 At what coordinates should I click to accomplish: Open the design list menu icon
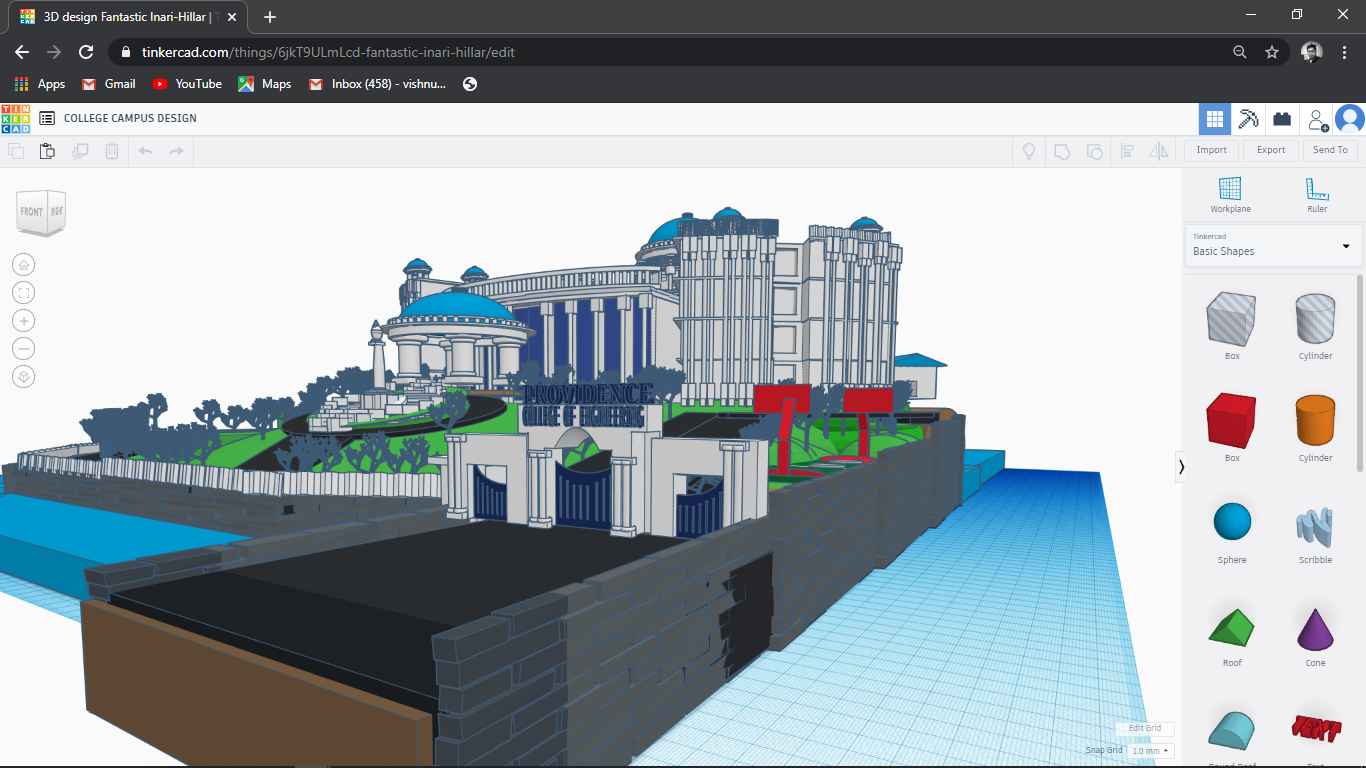(47, 118)
